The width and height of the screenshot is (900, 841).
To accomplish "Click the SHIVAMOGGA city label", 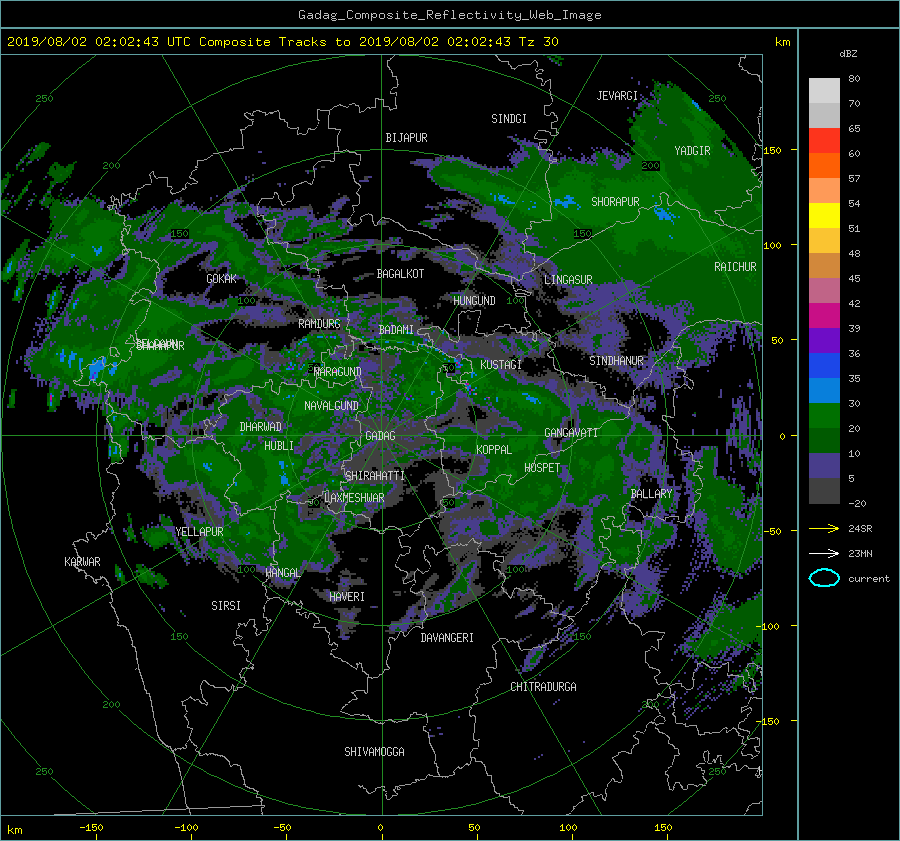I will tap(374, 752).
